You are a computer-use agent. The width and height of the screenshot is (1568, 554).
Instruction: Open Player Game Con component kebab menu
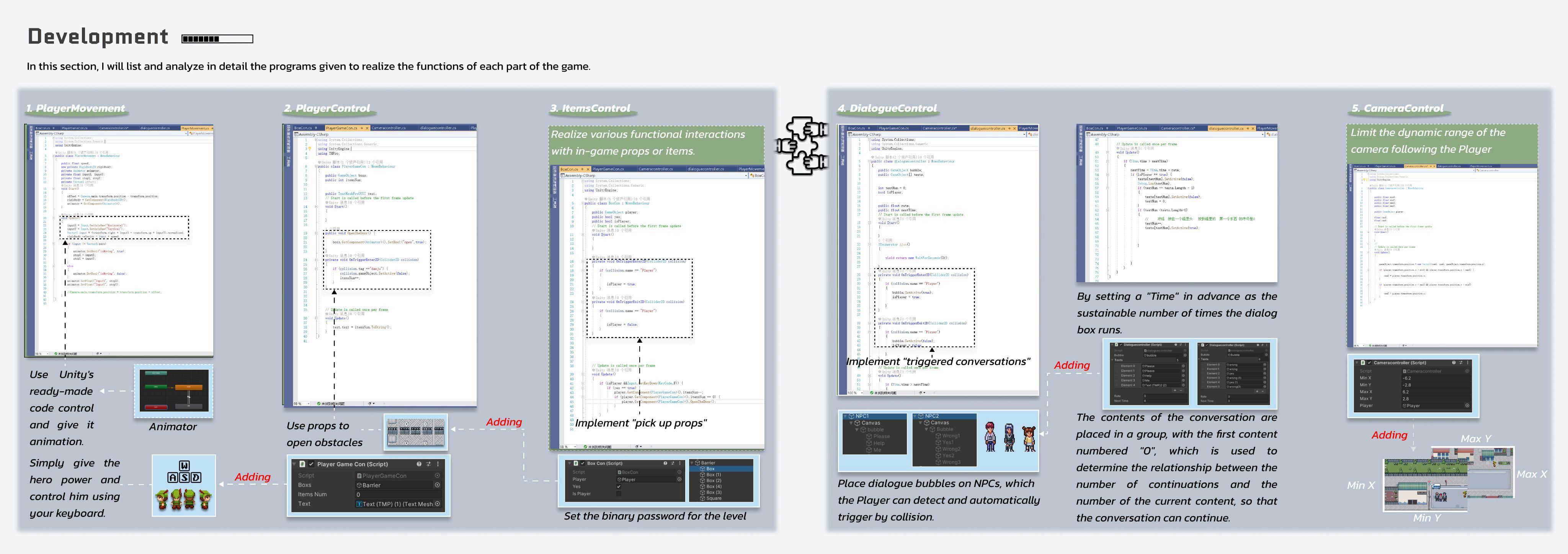tap(438, 464)
